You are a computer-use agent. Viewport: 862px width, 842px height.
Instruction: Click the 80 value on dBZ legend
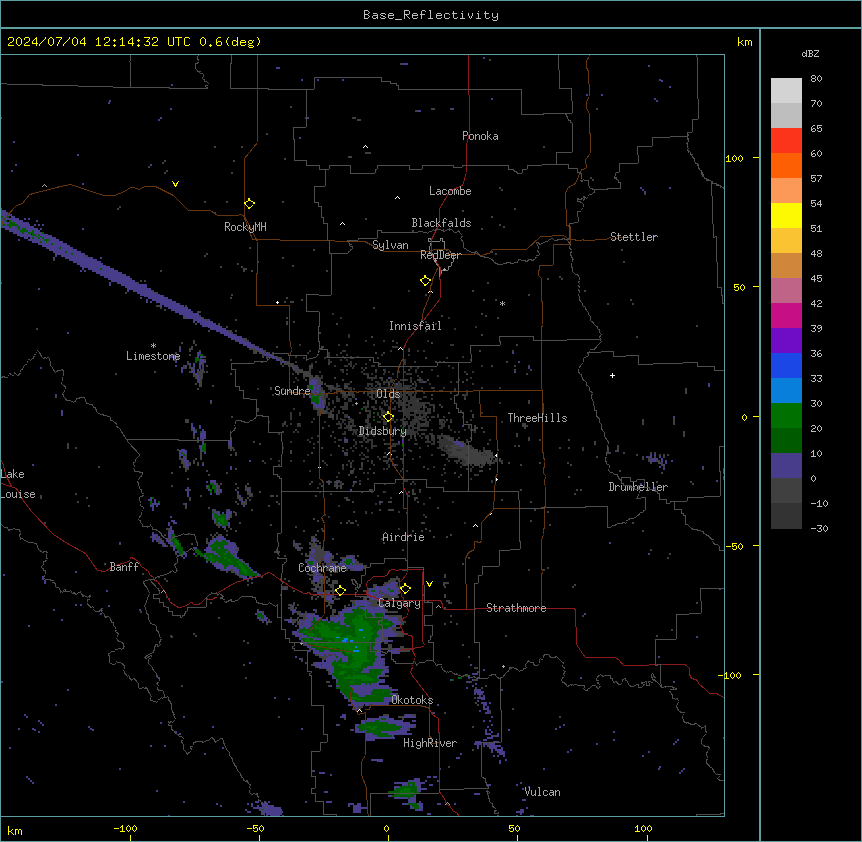point(816,79)
